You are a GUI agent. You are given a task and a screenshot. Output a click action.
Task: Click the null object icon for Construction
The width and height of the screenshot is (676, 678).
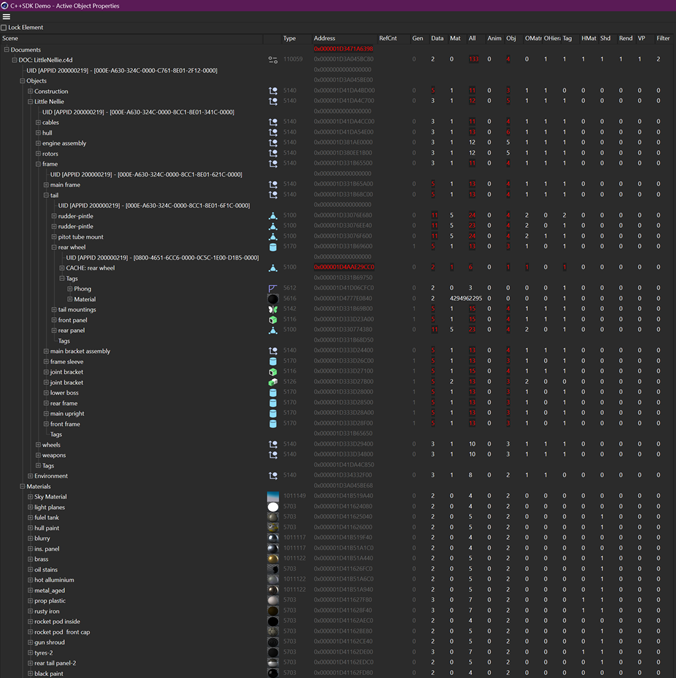273,91
